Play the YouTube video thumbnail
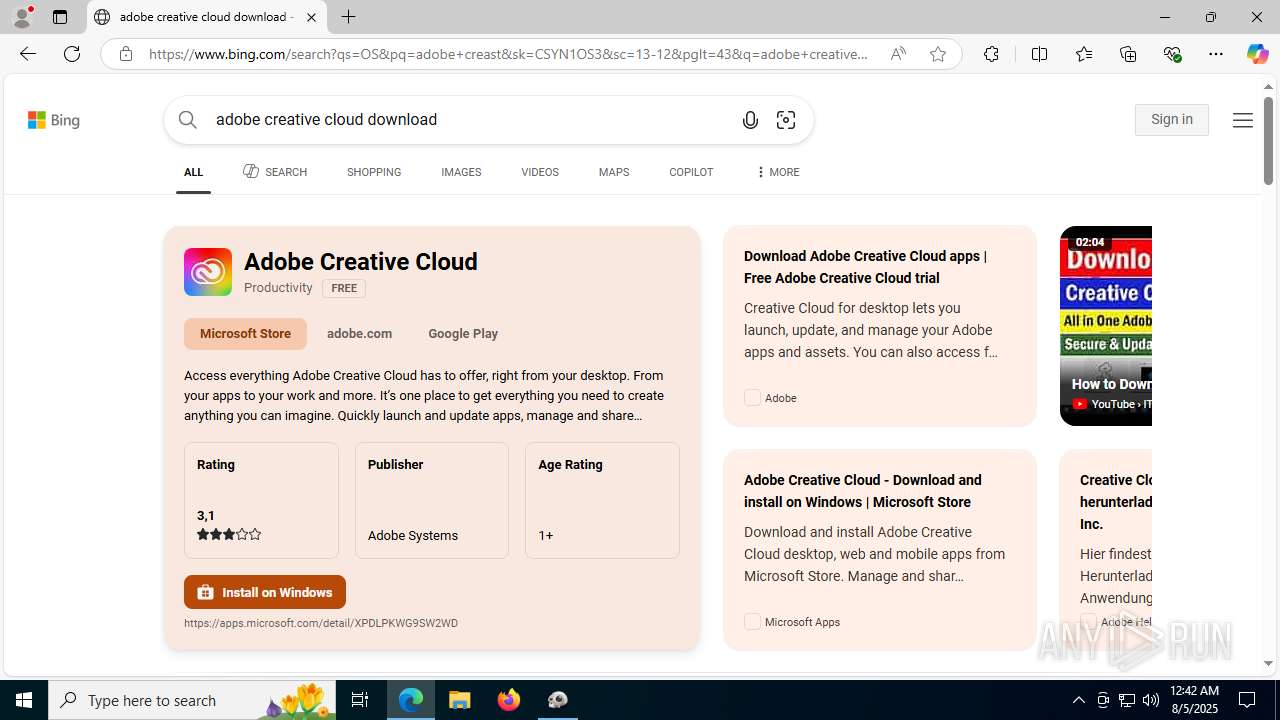The height and width of the screenshot is (720, 1280). click(1105, 325)
